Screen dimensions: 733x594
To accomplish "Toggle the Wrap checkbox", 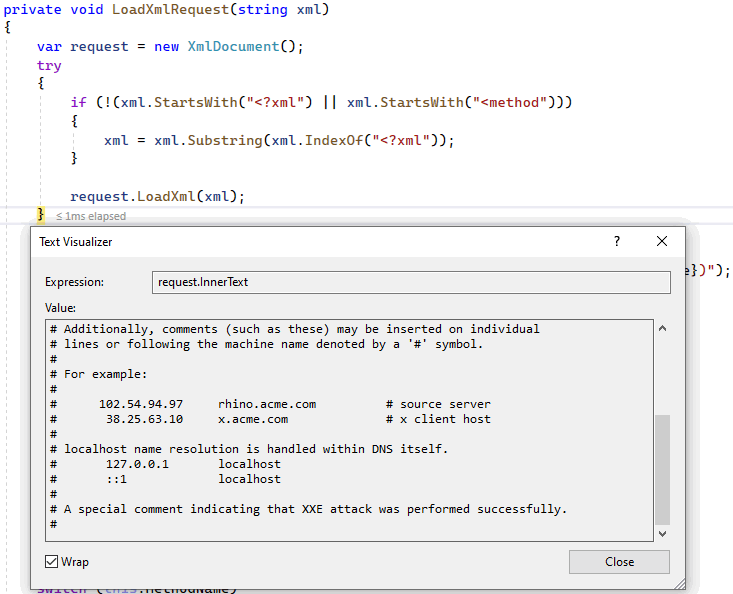I will (52, 562).
